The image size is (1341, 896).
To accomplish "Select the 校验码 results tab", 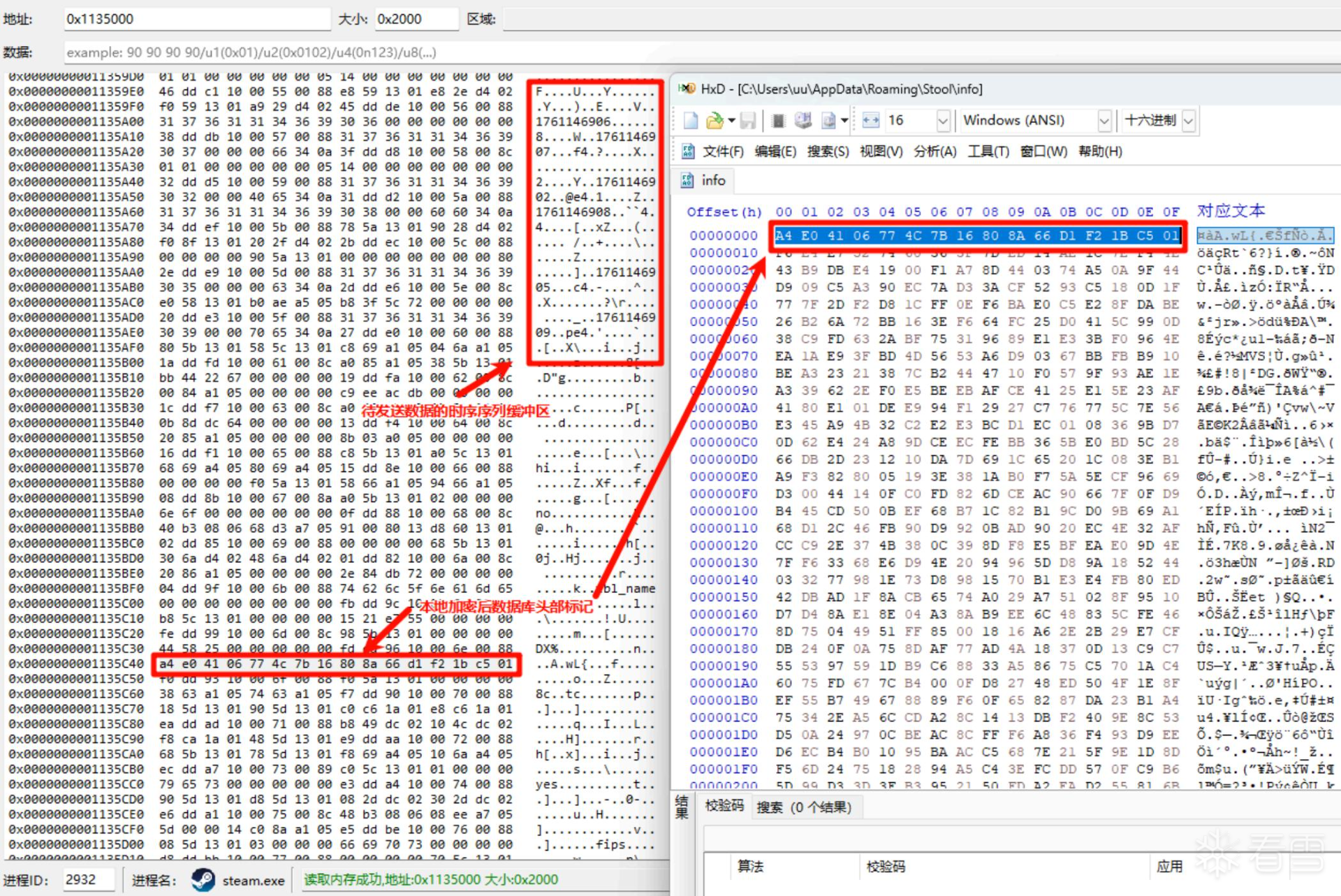I will (724, 806).
